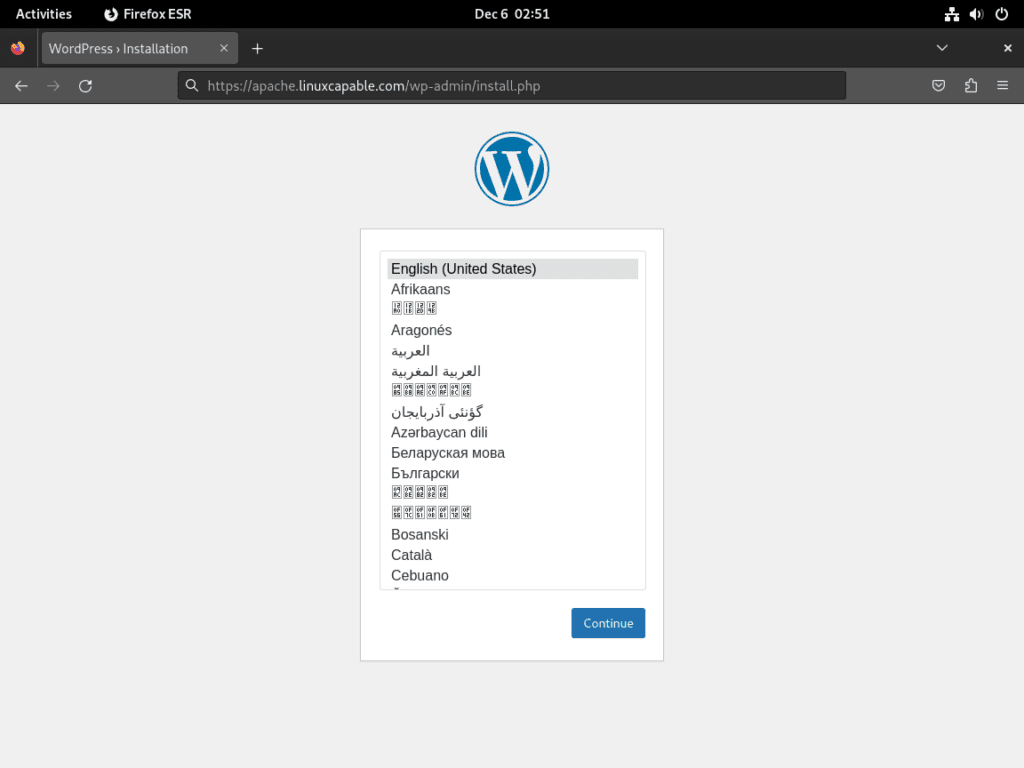Save the page to Pocket
Viewport: 1024px width, 768px height.
coord(938,85)
